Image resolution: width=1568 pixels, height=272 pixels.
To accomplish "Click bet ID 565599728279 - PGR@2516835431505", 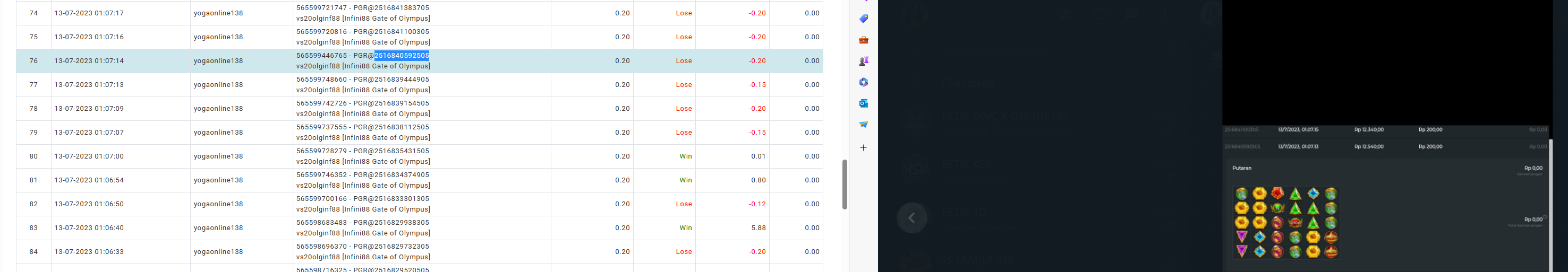I will tap(363, 151).
